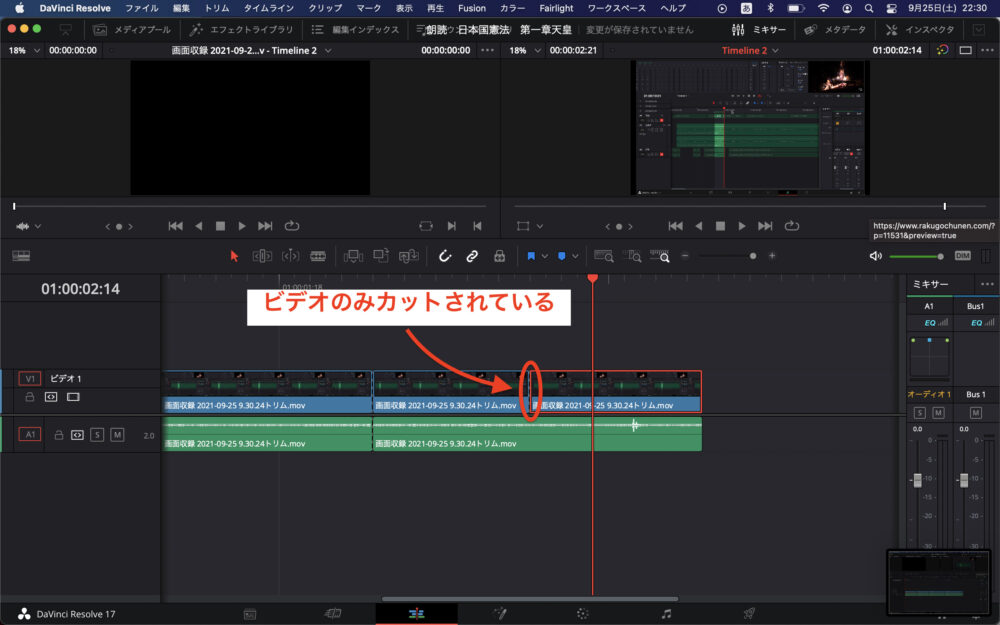Switch to the Color page icon
1000x625 pixels.
click(x=583, y=613)
